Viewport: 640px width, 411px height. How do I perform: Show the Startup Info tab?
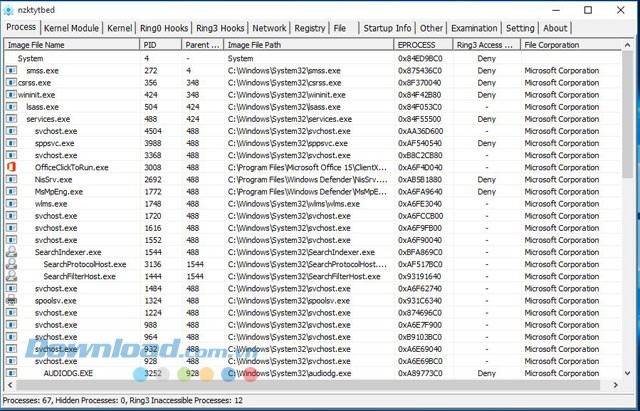click(387, 28)
